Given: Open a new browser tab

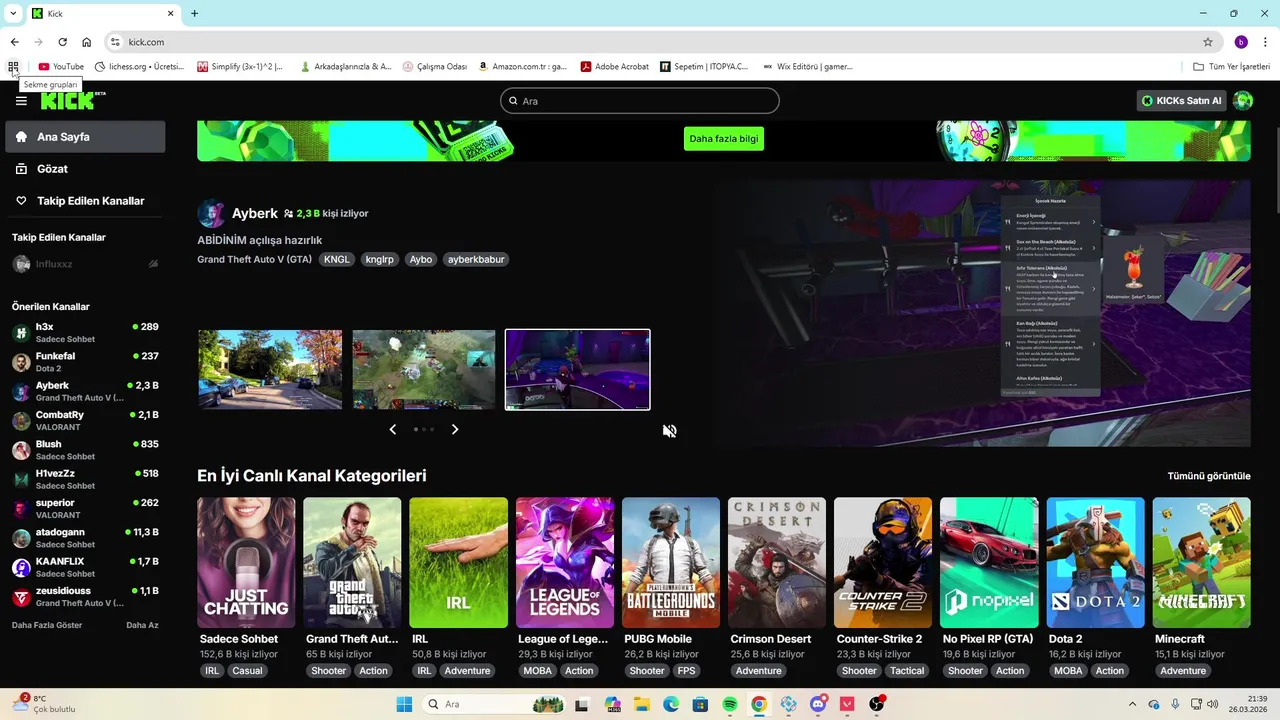Looking at the screenshot, I should click(194, 13).
